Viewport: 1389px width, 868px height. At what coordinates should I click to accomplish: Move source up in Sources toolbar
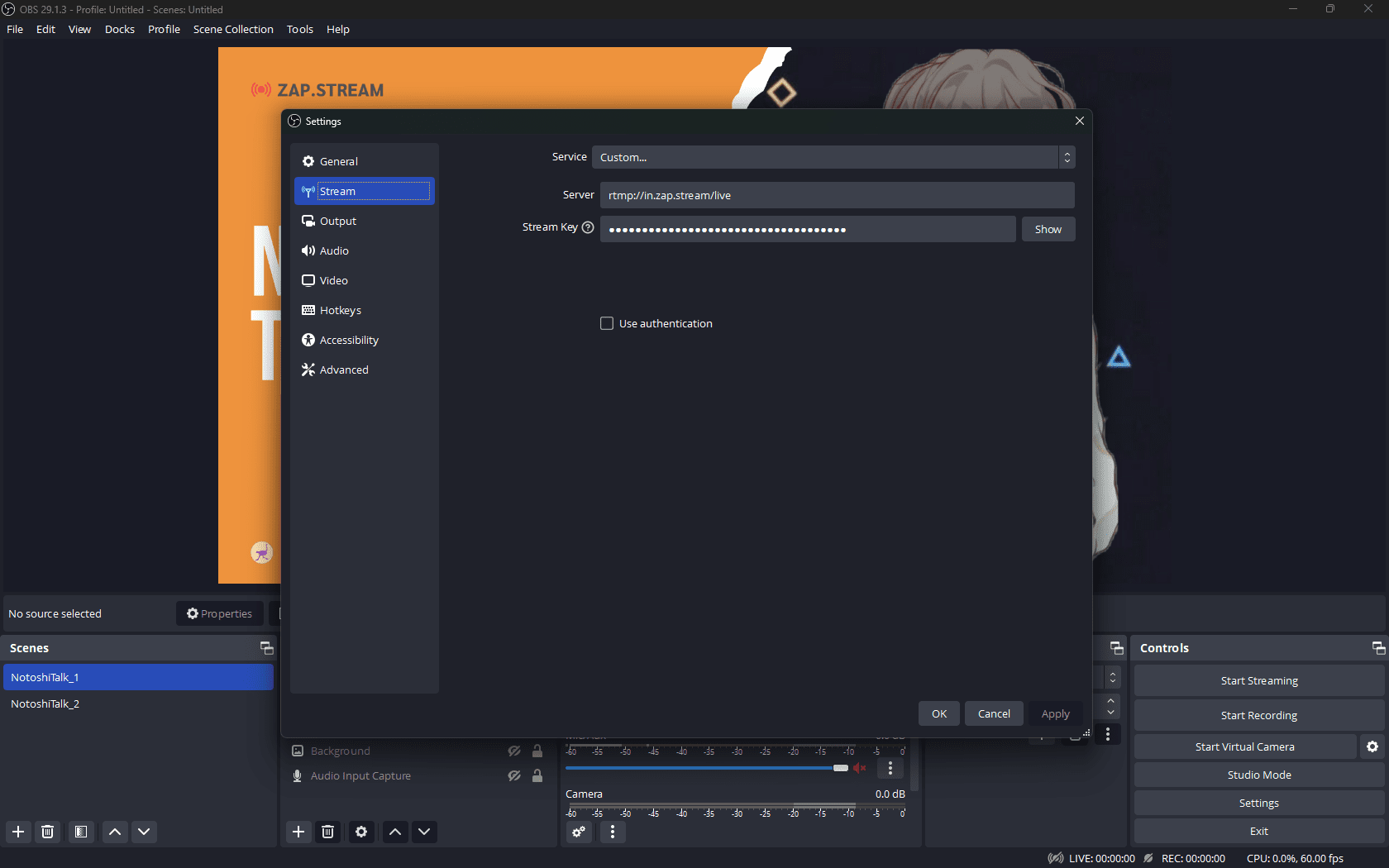[395, 832]
